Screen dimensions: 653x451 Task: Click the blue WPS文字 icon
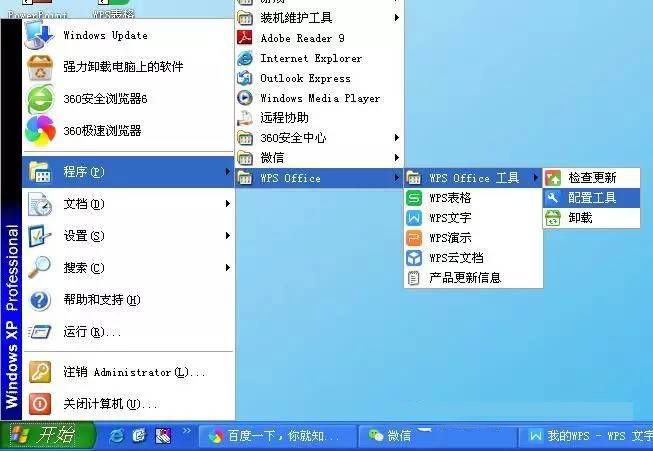(x=414, y=218)
